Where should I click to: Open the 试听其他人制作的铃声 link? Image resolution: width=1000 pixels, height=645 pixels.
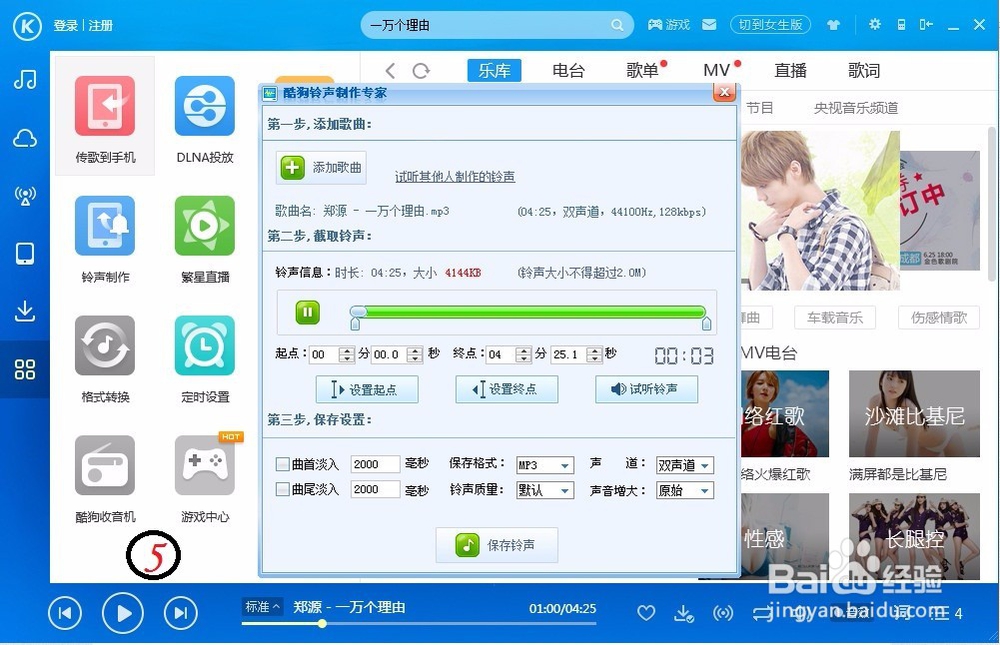click(455, 177)
